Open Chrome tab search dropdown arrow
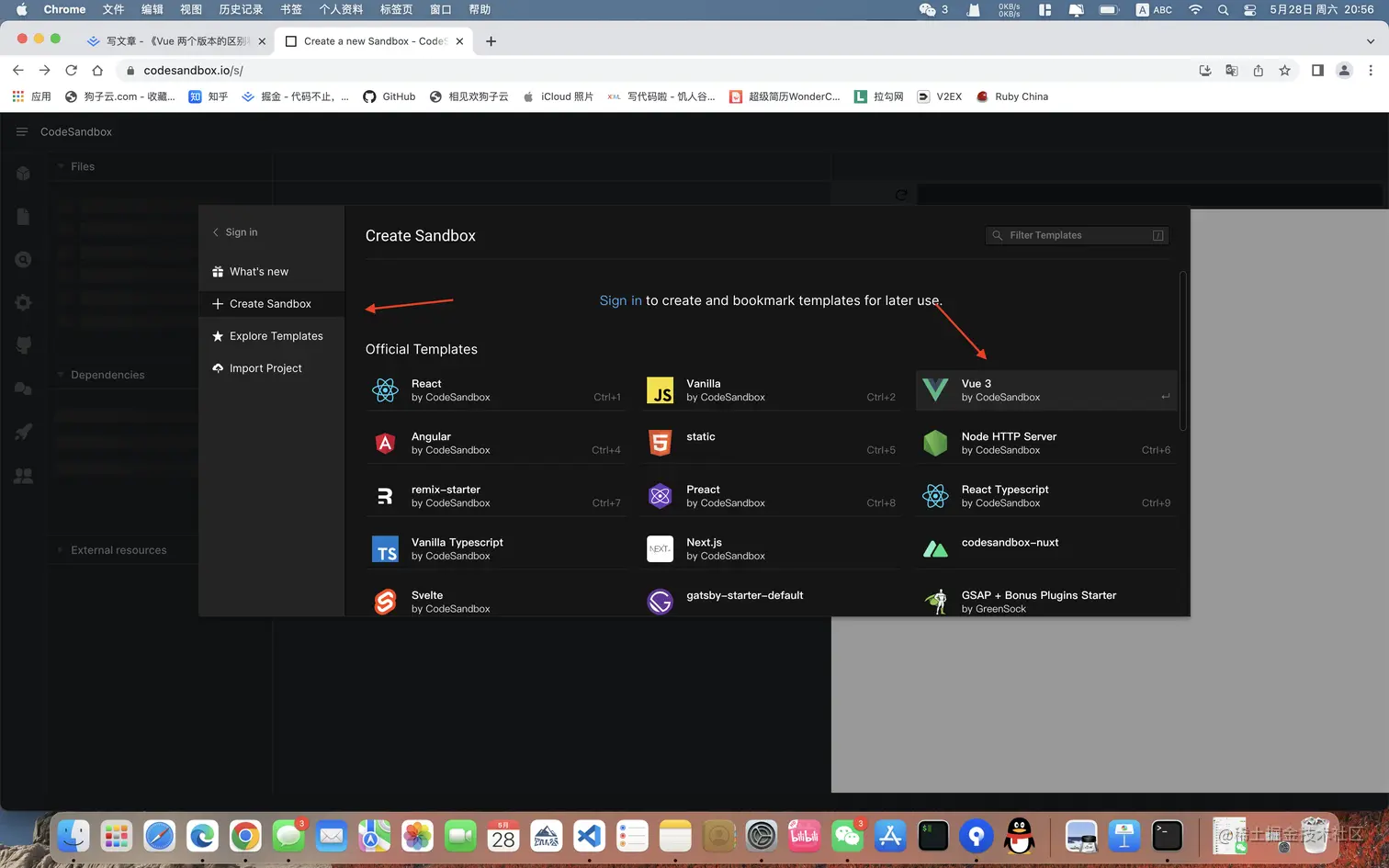 [x=1370, y=41]
